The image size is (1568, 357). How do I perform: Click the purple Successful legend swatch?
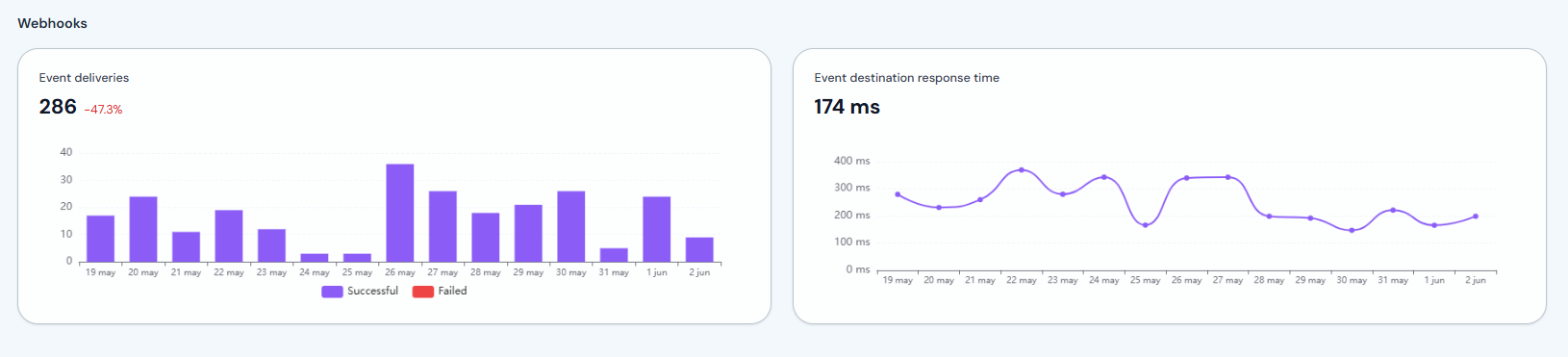(x=332, y=292)
